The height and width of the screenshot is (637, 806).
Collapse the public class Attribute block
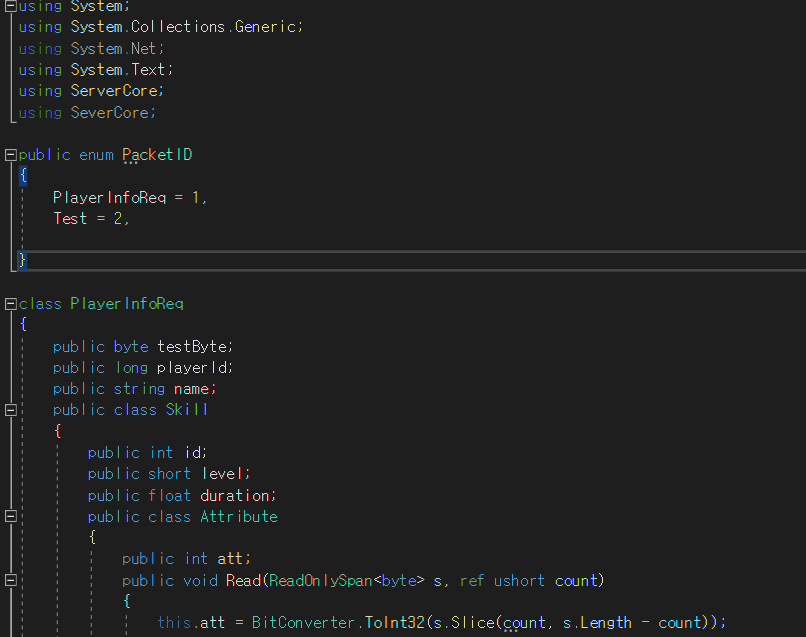10,516
